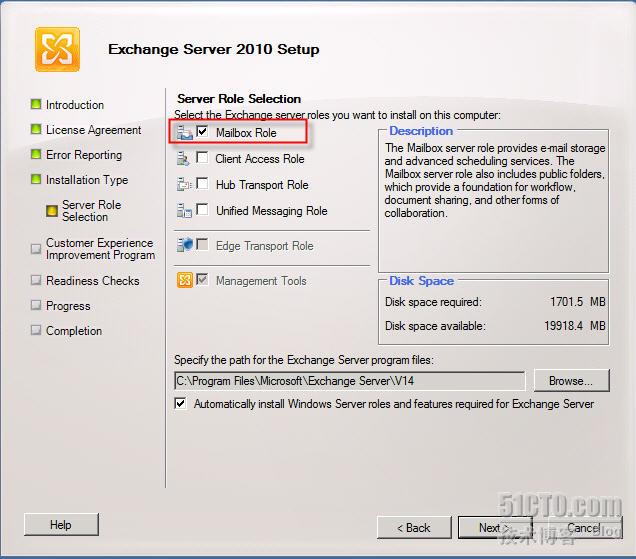
Task: Select the Server Role Selection step
Action: (x=91, y=211)
